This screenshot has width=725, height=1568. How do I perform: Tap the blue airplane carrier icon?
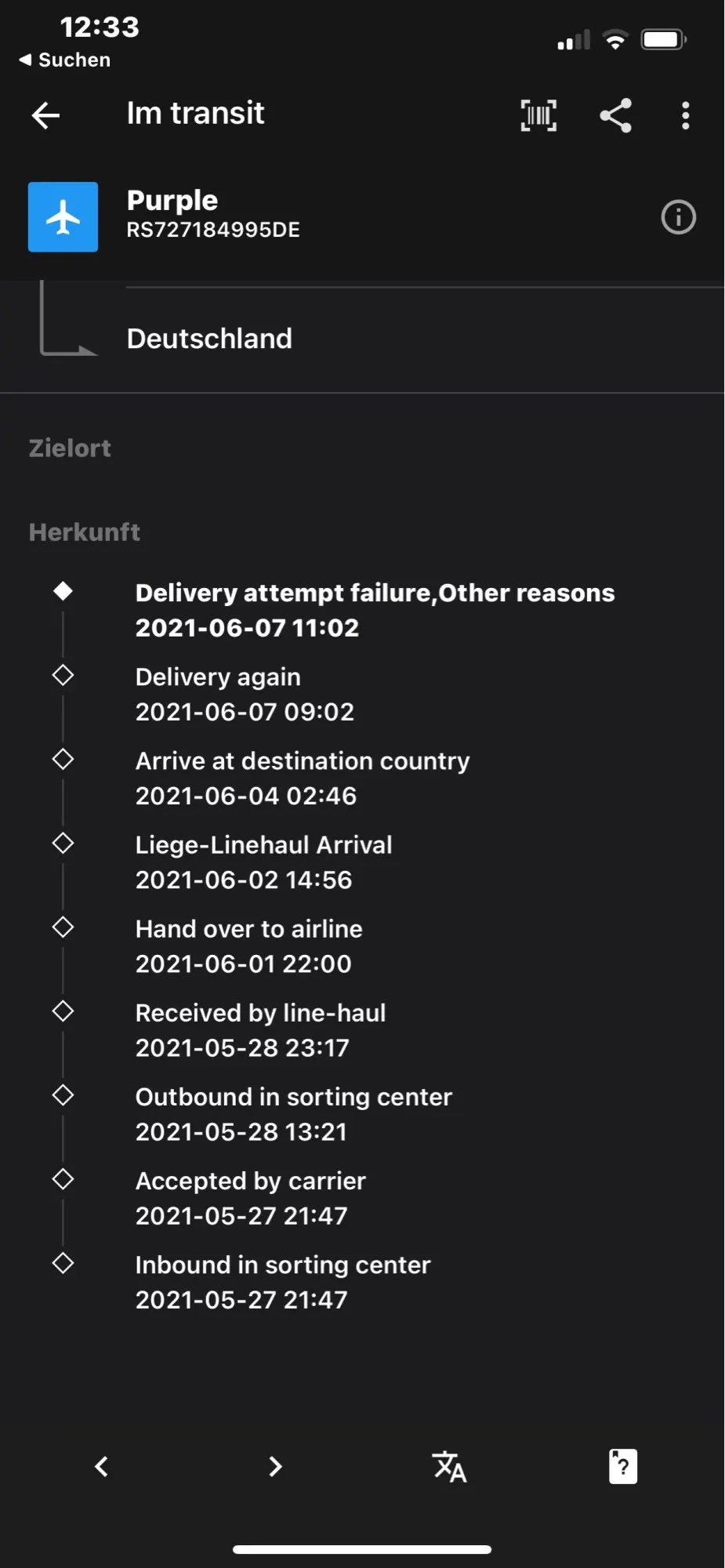pos(63,217)
